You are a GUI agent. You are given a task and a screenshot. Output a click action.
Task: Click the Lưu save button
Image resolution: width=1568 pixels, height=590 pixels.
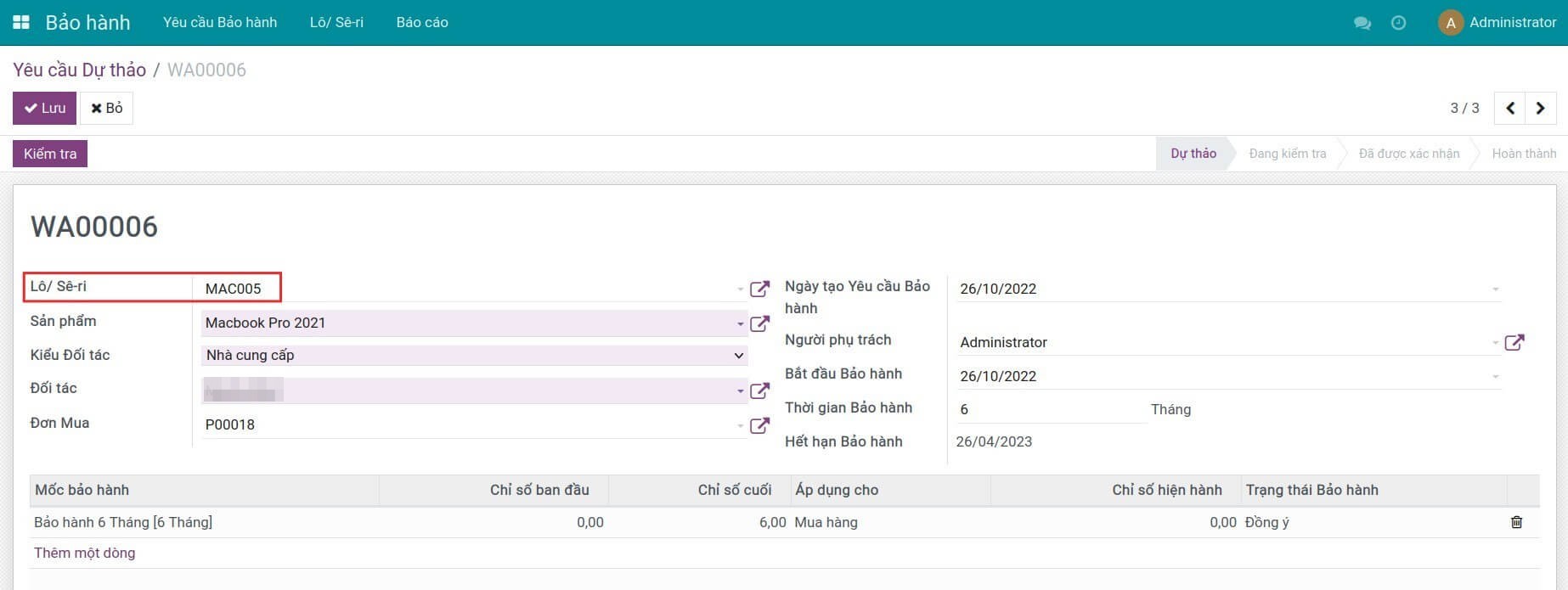click(44, 108)
